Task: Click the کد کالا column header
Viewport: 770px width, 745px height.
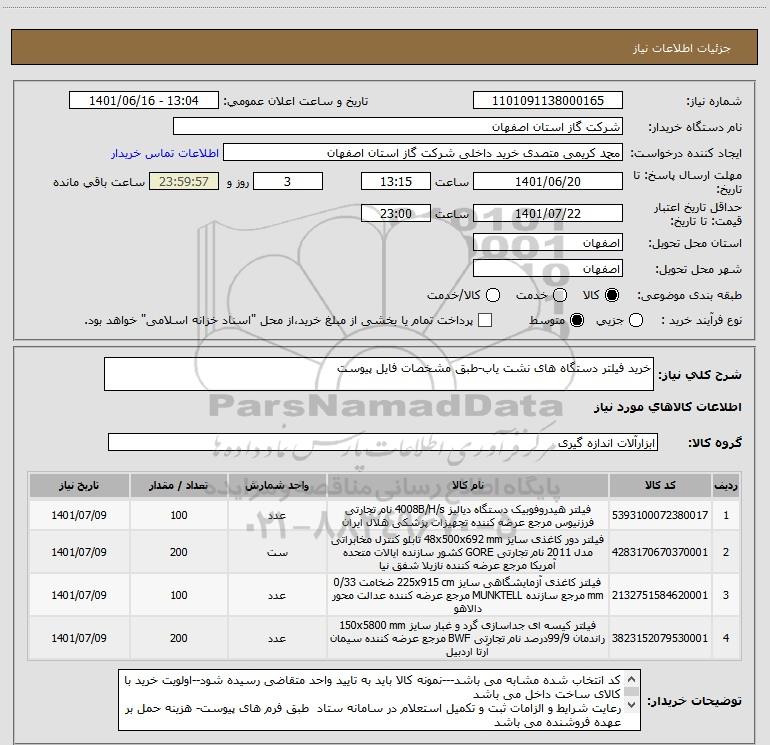Action: coord(660,485)
